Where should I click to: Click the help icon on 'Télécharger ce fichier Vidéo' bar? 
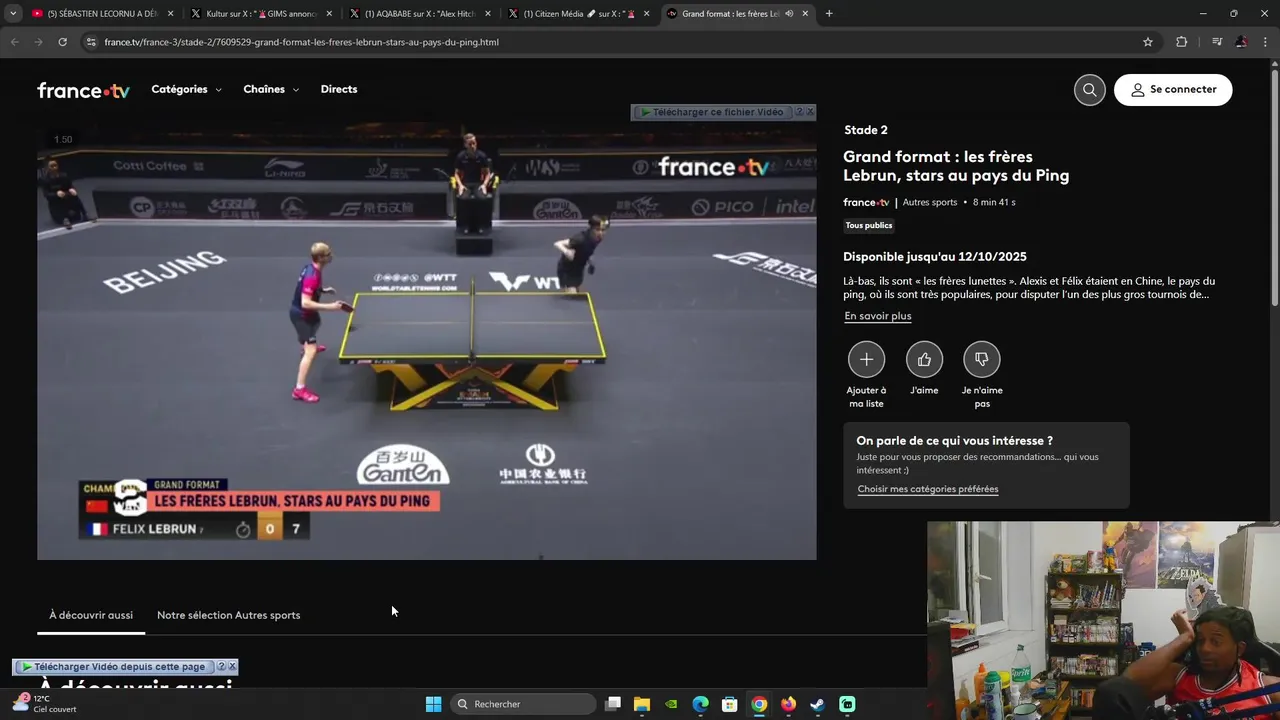coord(799,112)
